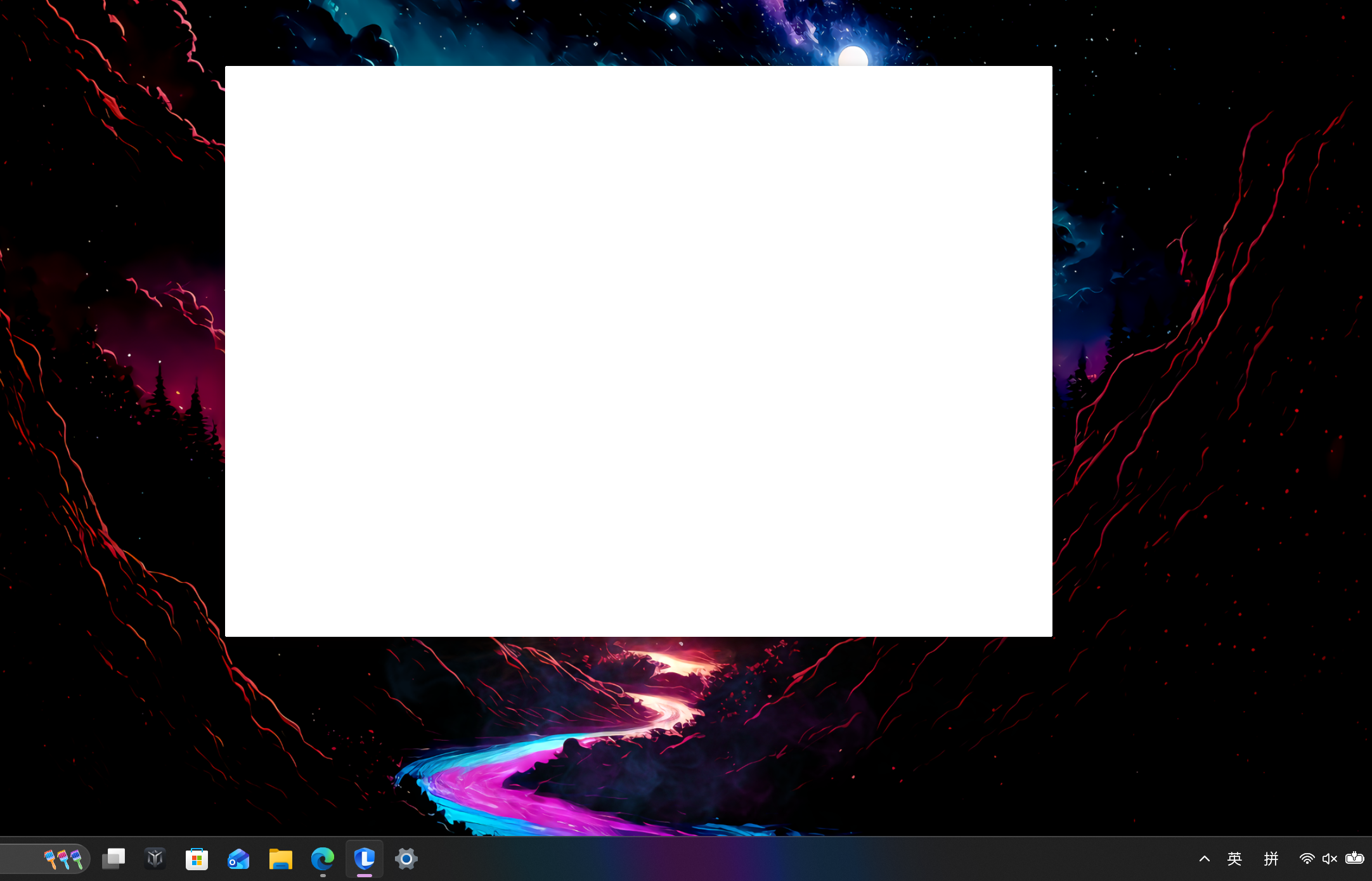1372x881 pixels.
Task: Open the Settings gear app
Action: [x=406, y=859]
